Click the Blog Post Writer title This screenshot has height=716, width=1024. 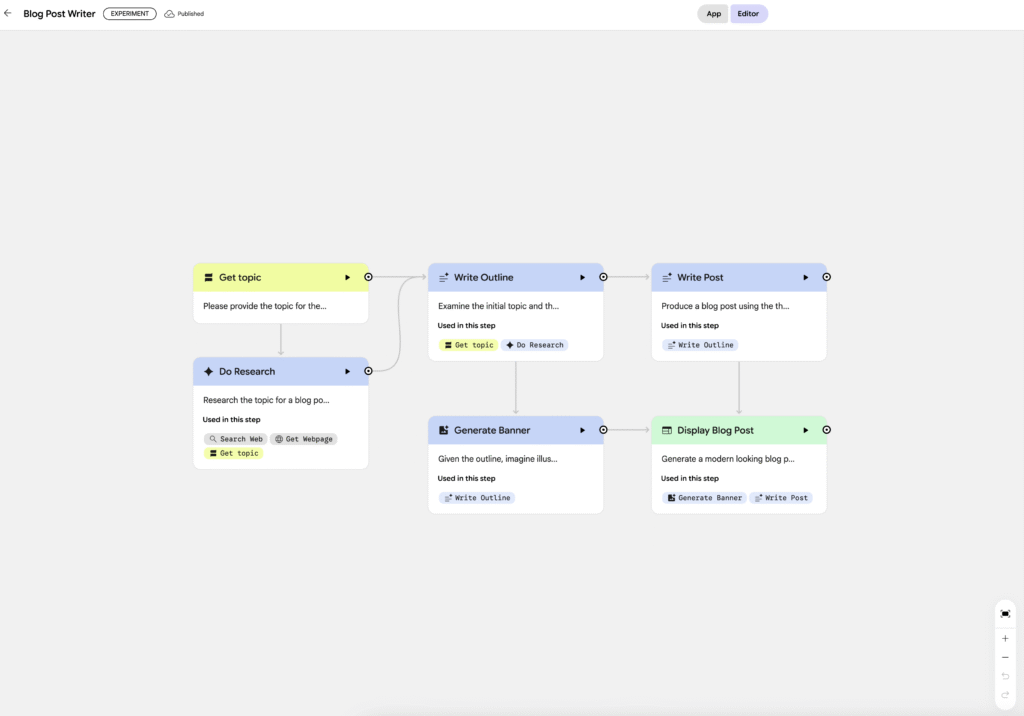pyautogui.click(x=59, y=14)
